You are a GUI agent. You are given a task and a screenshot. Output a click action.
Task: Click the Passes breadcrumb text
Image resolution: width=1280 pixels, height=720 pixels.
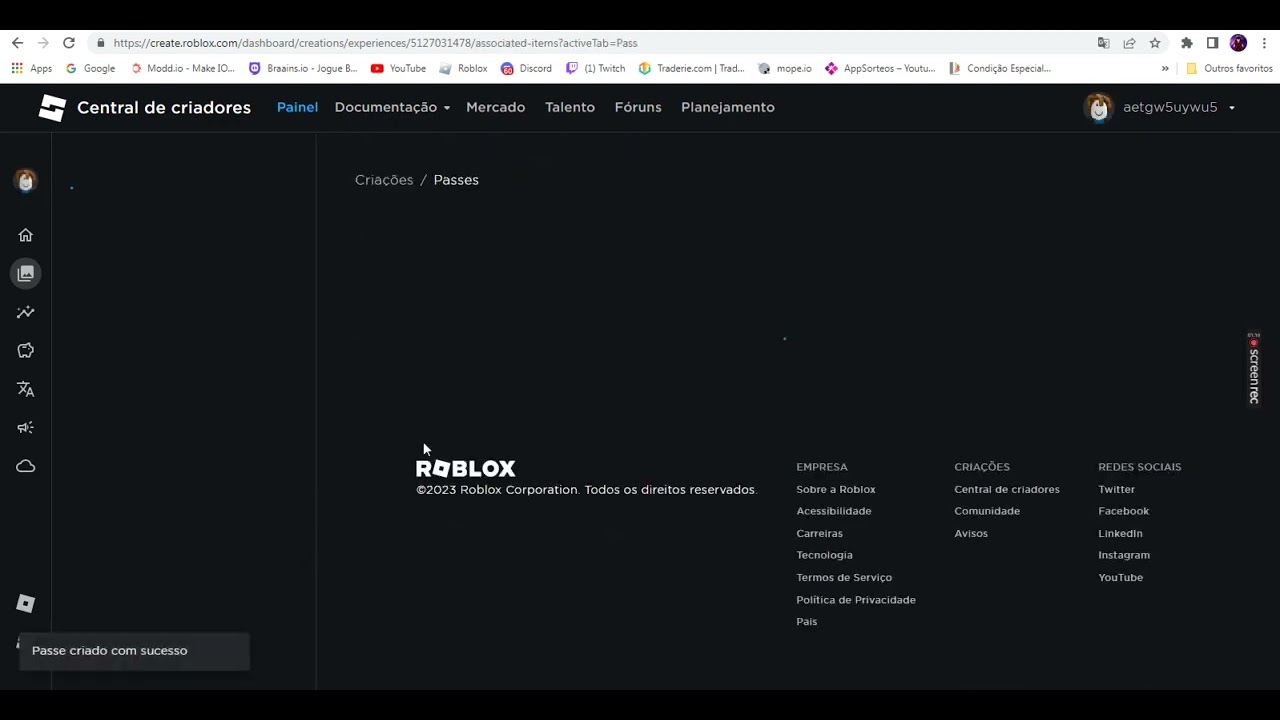(x=456, y=180)
